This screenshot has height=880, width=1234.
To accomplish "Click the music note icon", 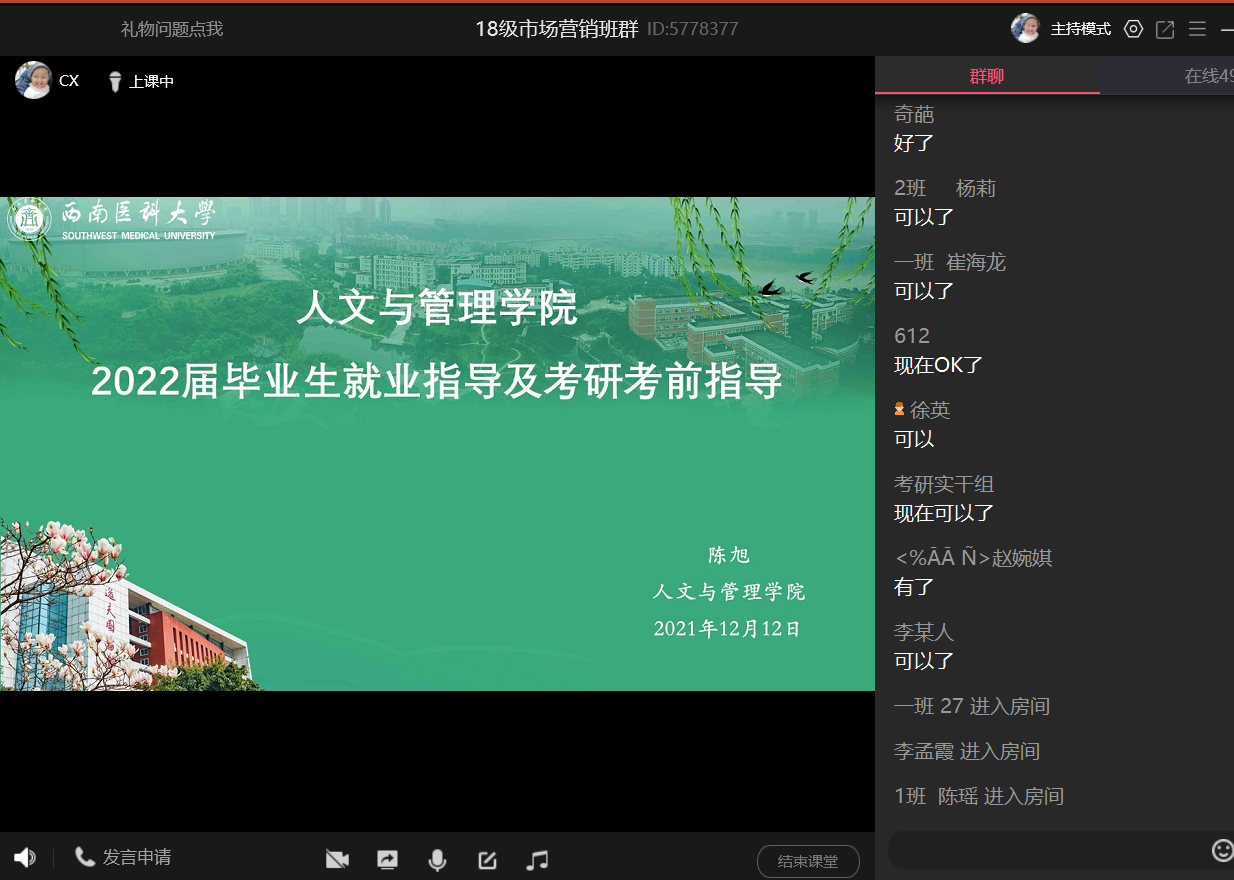I will (538, 860).
